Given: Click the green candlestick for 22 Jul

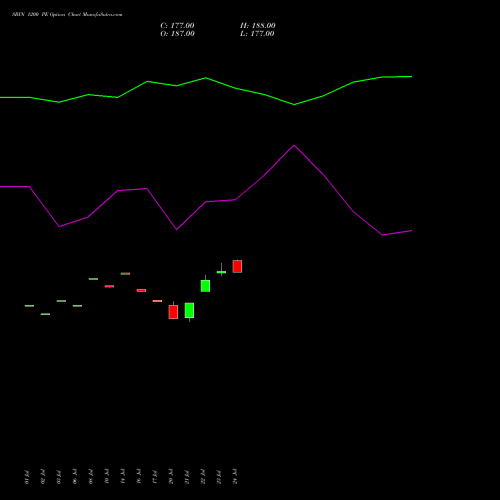Looking at the screenshot, I should (x=205, y=286).
